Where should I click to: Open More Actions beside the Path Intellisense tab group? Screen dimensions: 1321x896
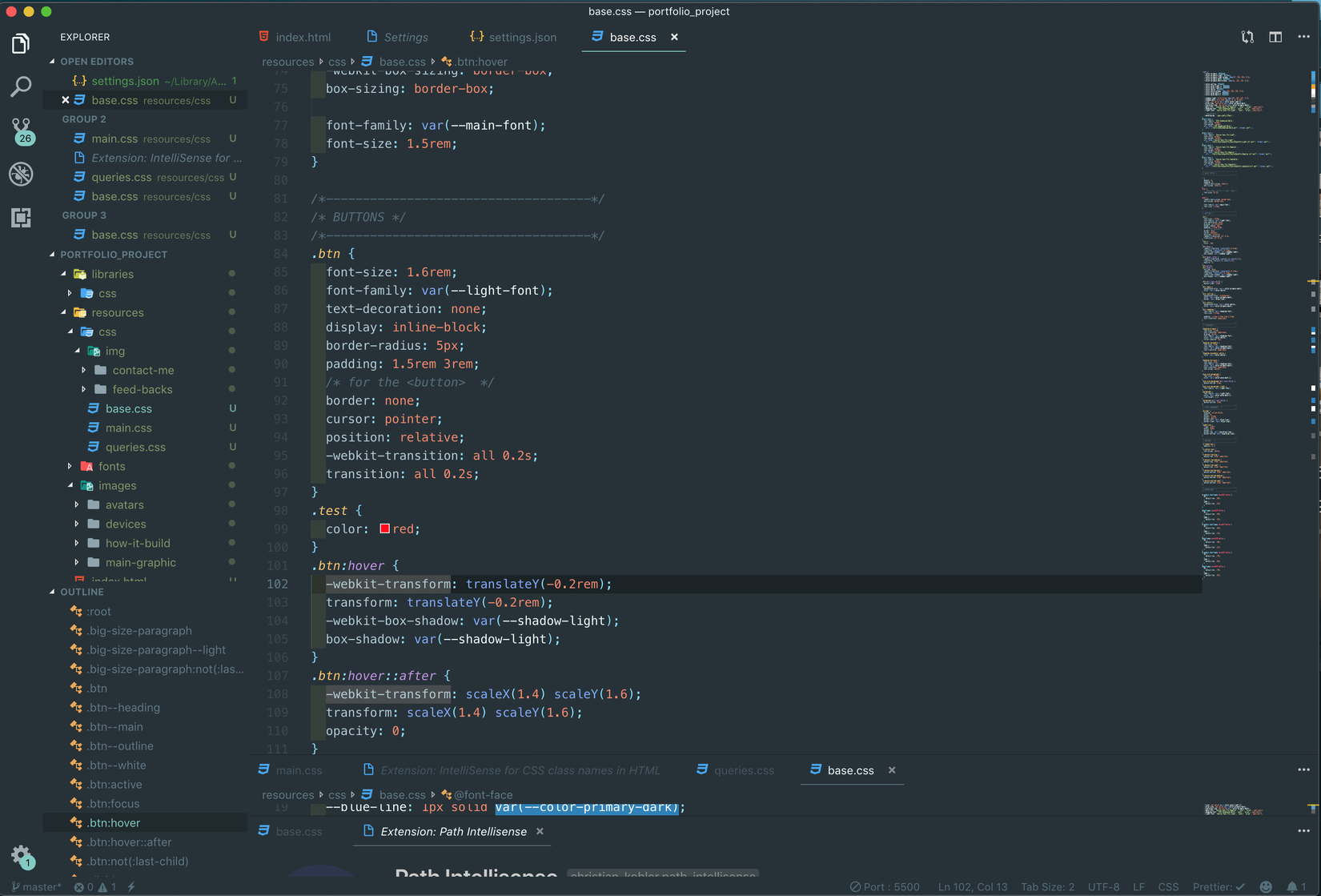click(x=1303, y=831)
